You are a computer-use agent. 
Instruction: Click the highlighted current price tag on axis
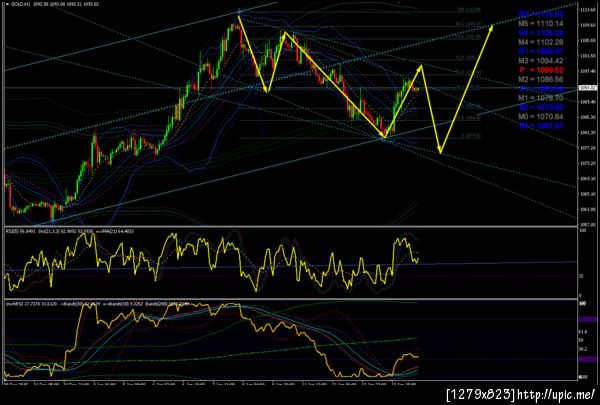pos(588,88)
